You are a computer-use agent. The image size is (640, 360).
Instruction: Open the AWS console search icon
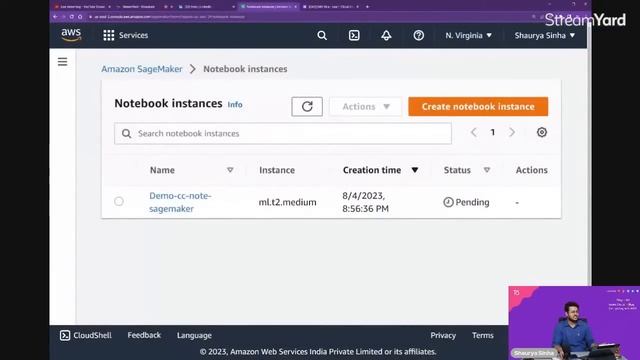click(x=322, y=36)
